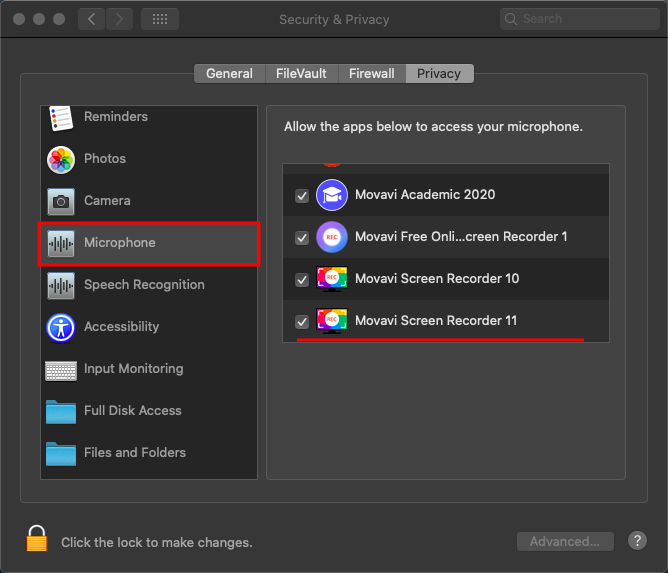Go back with the left arrow button
668x573 pixels.
point(92,19)
